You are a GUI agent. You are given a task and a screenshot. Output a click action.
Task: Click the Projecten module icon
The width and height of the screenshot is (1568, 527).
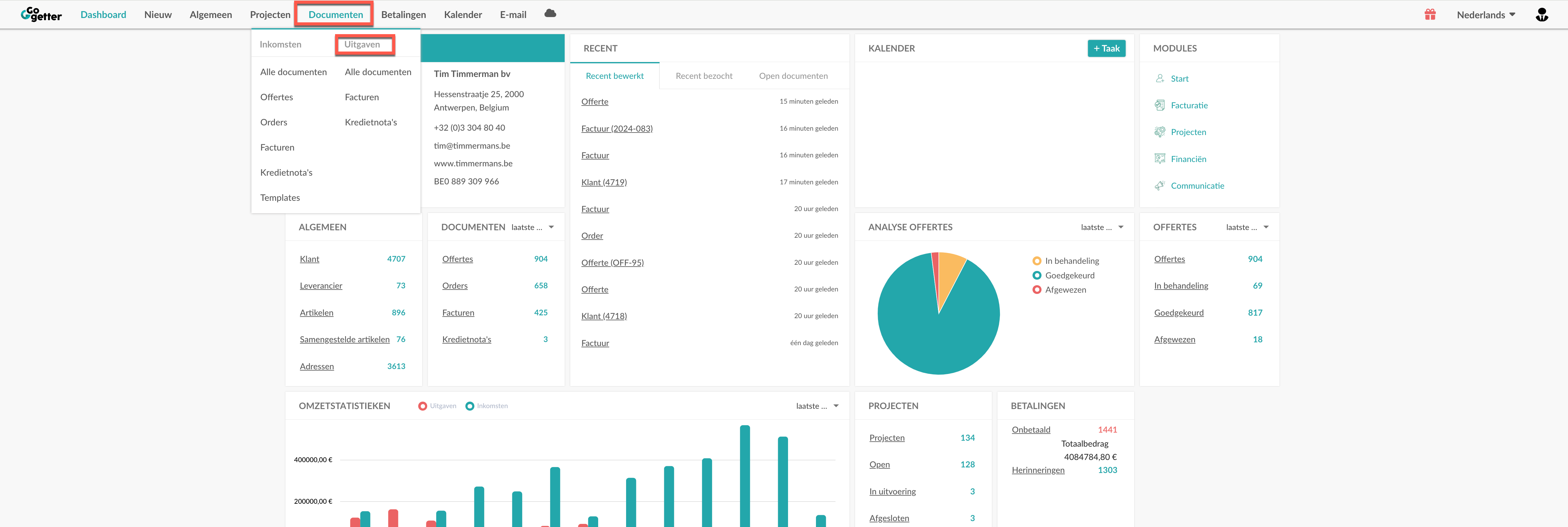click(x=1160, y=132)
